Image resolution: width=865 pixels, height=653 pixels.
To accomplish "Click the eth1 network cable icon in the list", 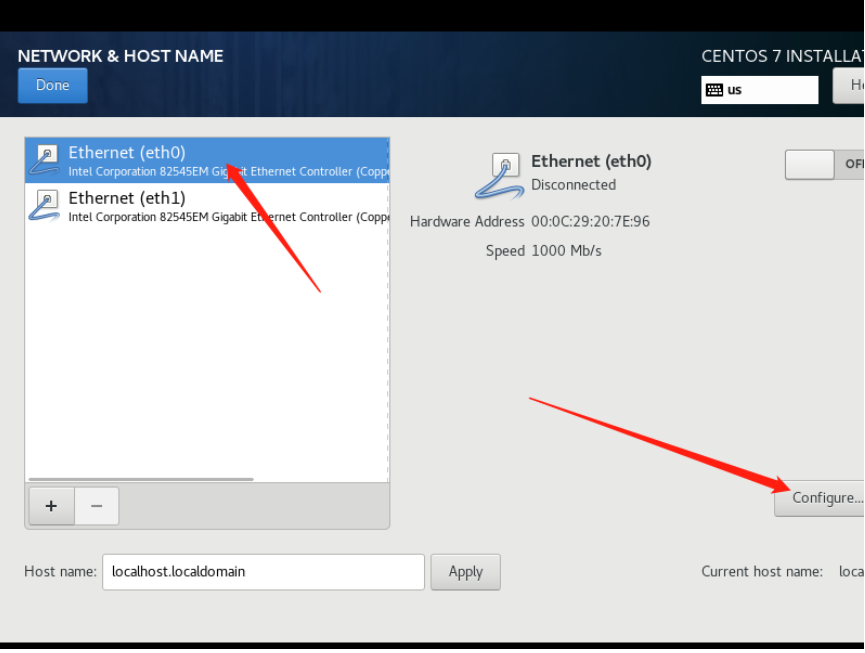I will click(x=45, y=206).
